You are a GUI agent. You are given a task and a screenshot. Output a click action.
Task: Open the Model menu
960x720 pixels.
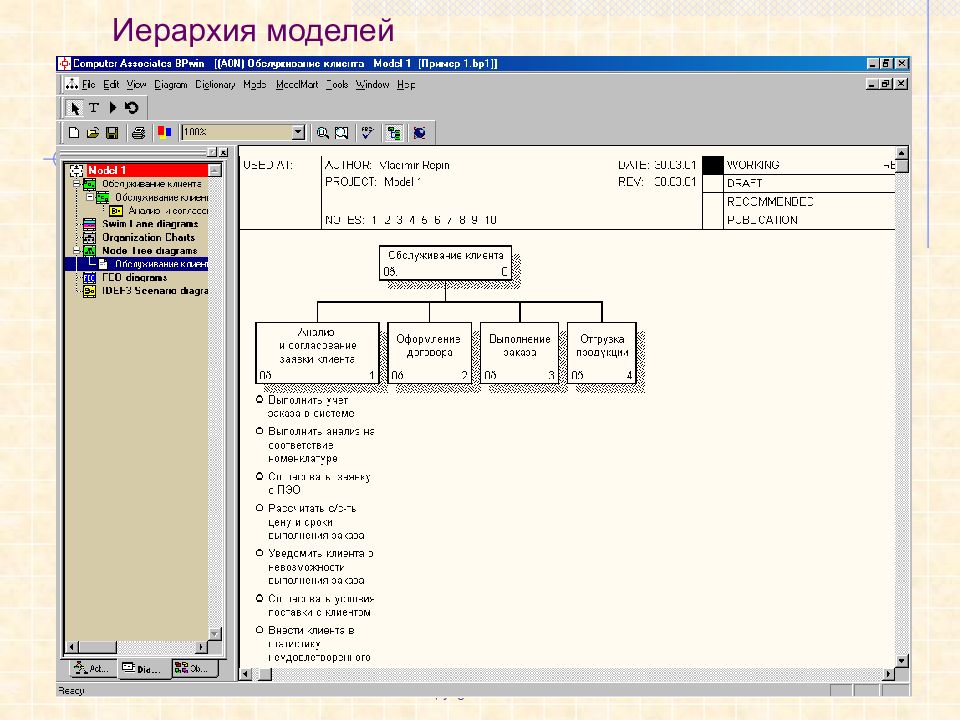[x=255, y=84]
